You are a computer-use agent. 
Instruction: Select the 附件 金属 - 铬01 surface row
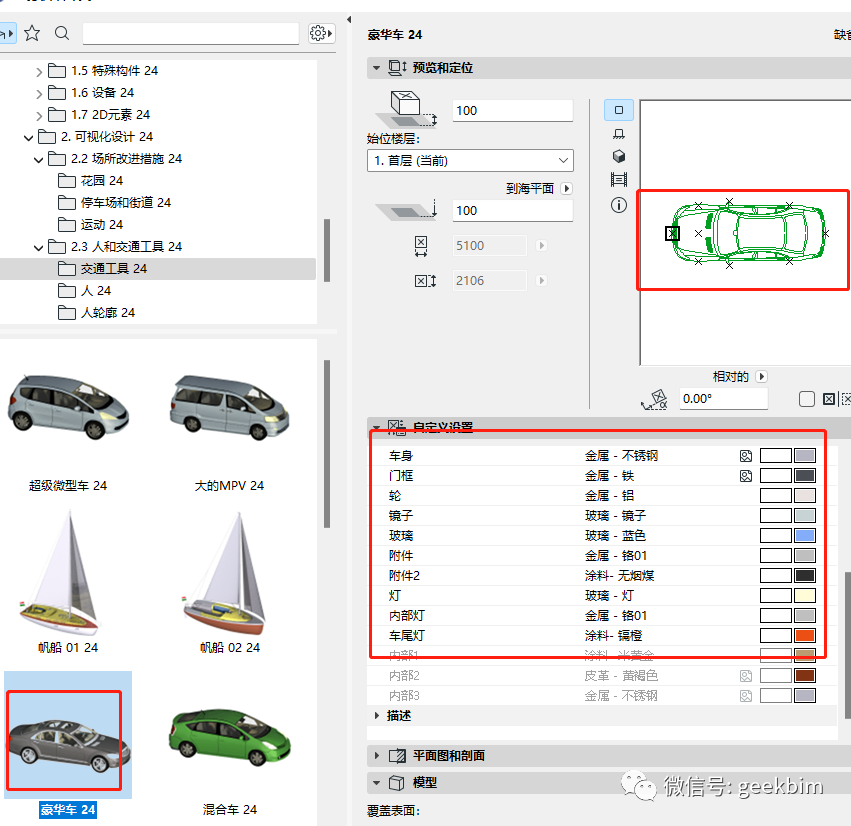[x=601, y=556]
